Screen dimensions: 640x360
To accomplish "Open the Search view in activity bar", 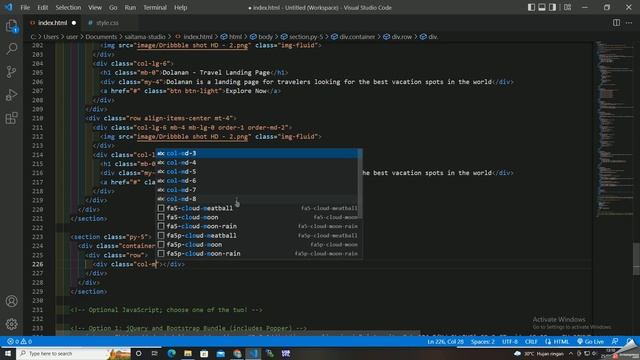I will coord(11,49).
